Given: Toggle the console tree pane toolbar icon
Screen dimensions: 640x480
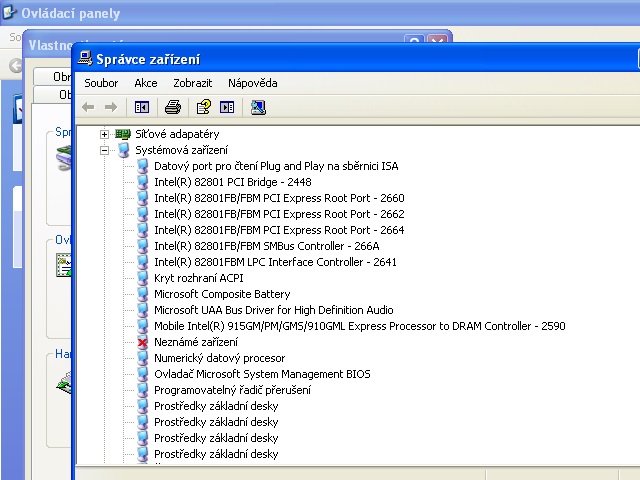Looking at the screenshot, I should (x=142, y=107).
